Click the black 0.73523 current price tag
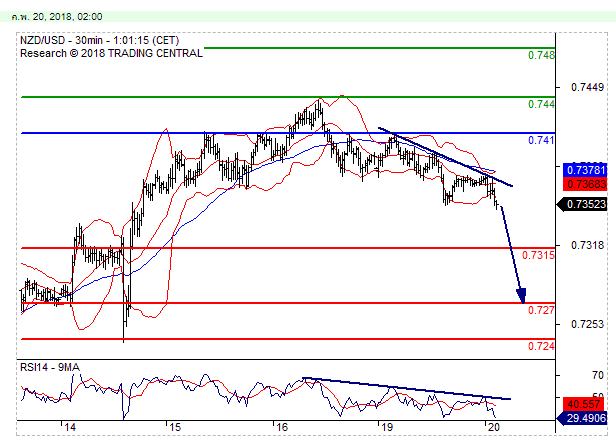 [x=582, y=204]
